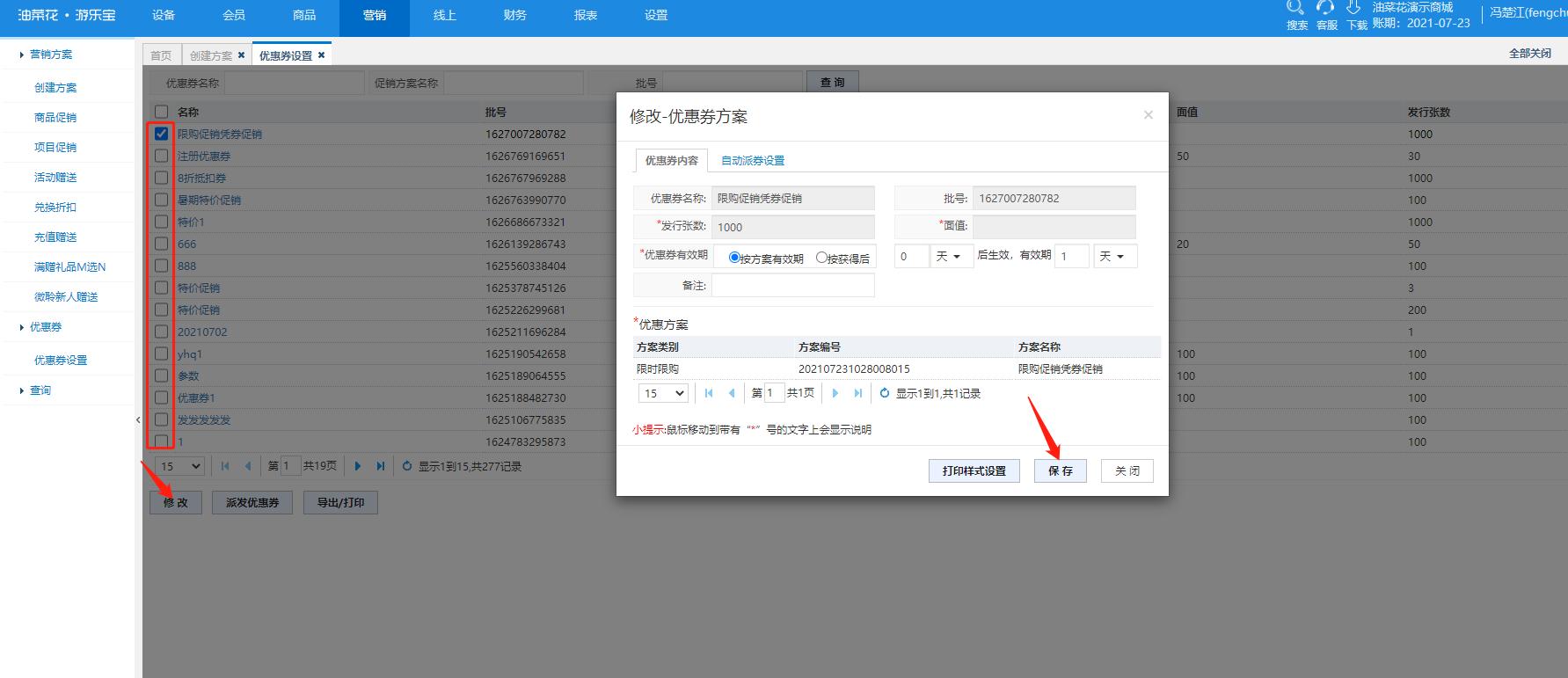Open 商品促销 in the sidebar

point(55,118)
